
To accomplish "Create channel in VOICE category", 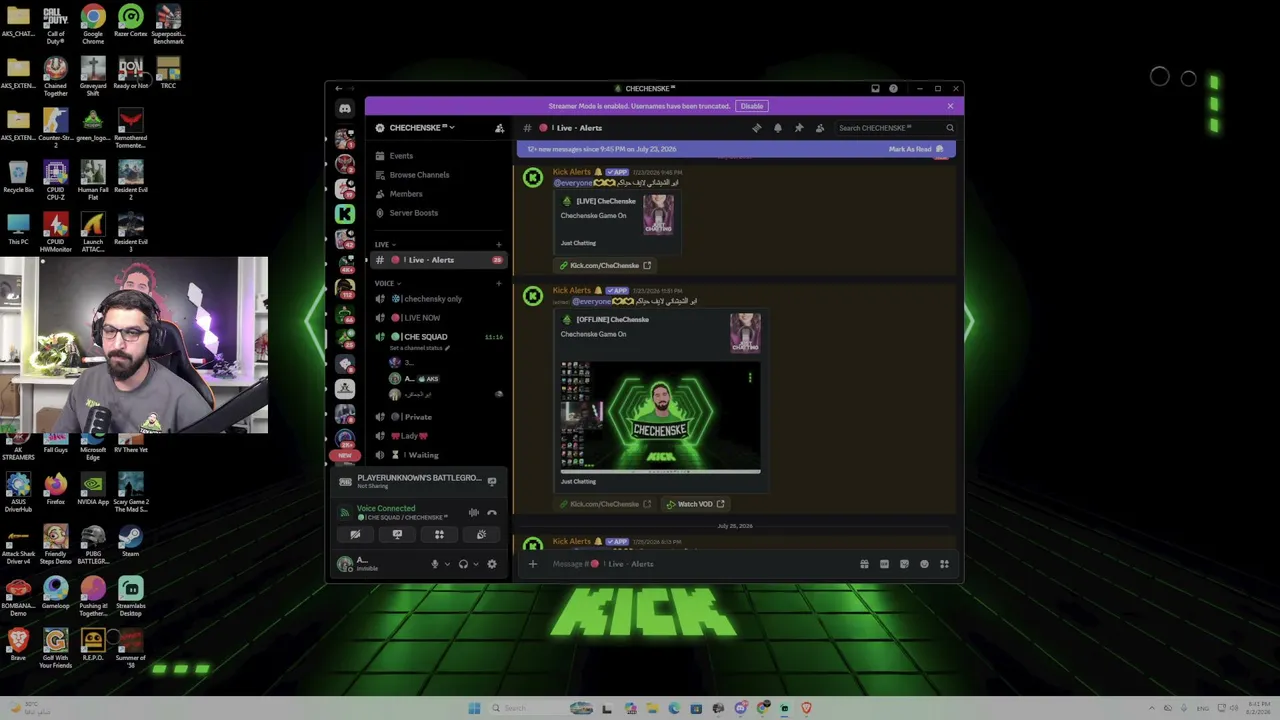I will click(499, 283).
